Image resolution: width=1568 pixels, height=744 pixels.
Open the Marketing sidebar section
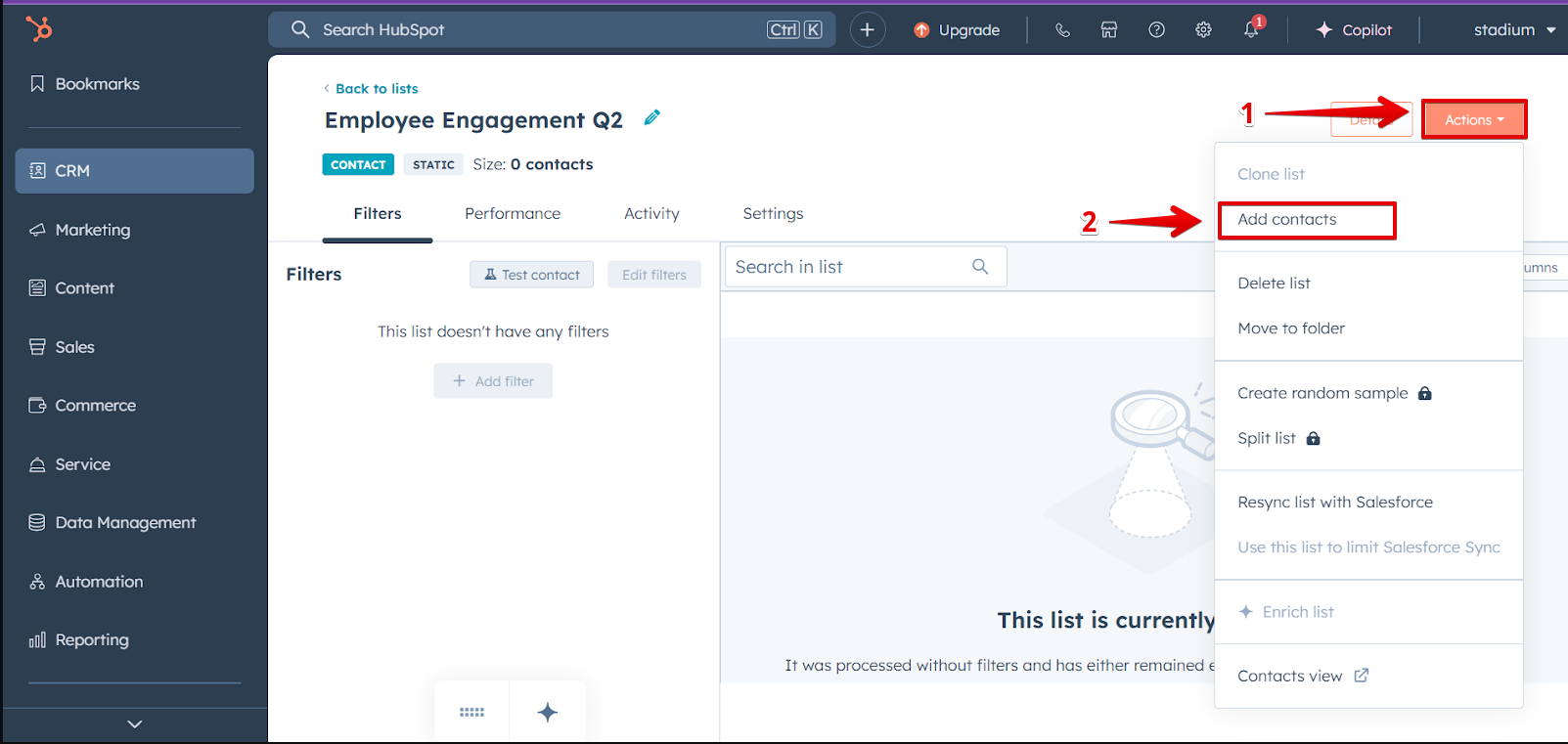pos(80,230)
